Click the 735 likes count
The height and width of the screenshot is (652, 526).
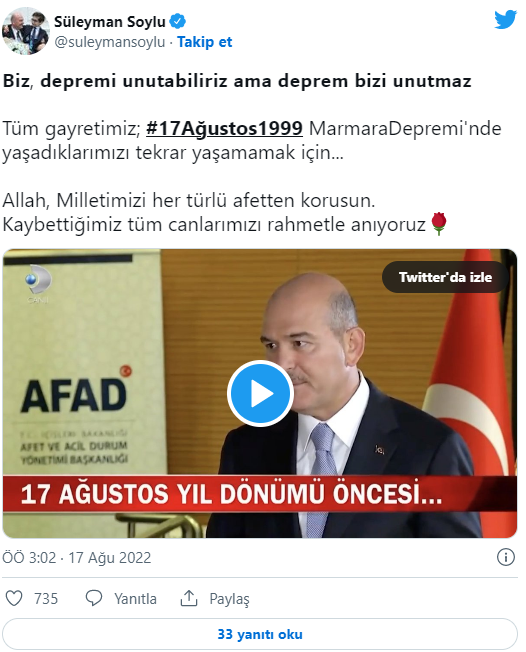(46, 599)
